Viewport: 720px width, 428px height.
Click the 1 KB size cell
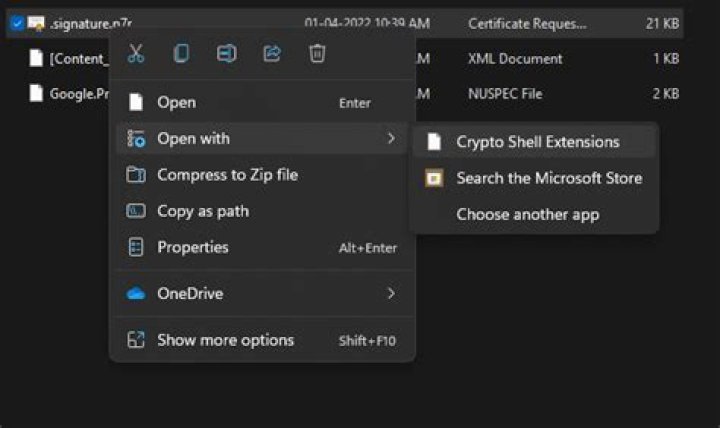(x=666, y=58)
